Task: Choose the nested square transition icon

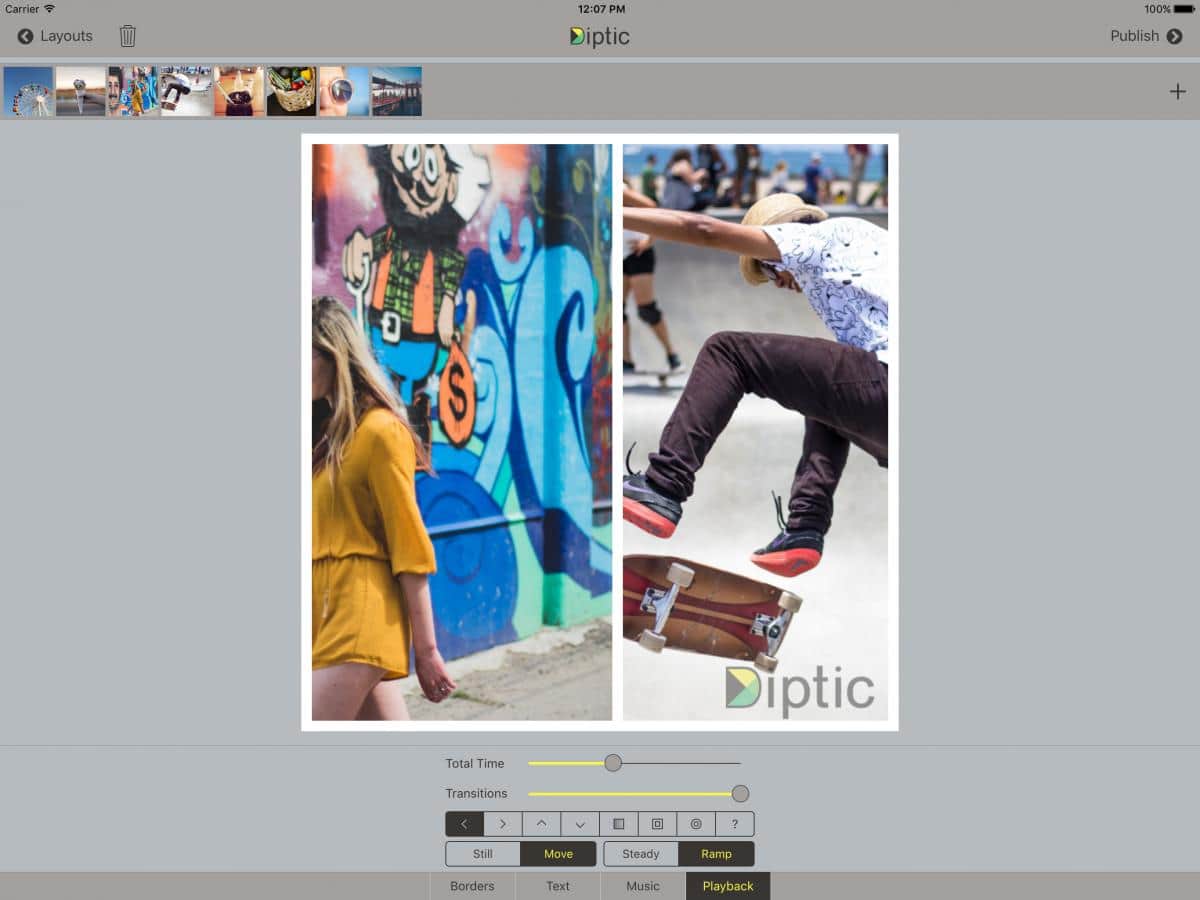Action: 657,824
